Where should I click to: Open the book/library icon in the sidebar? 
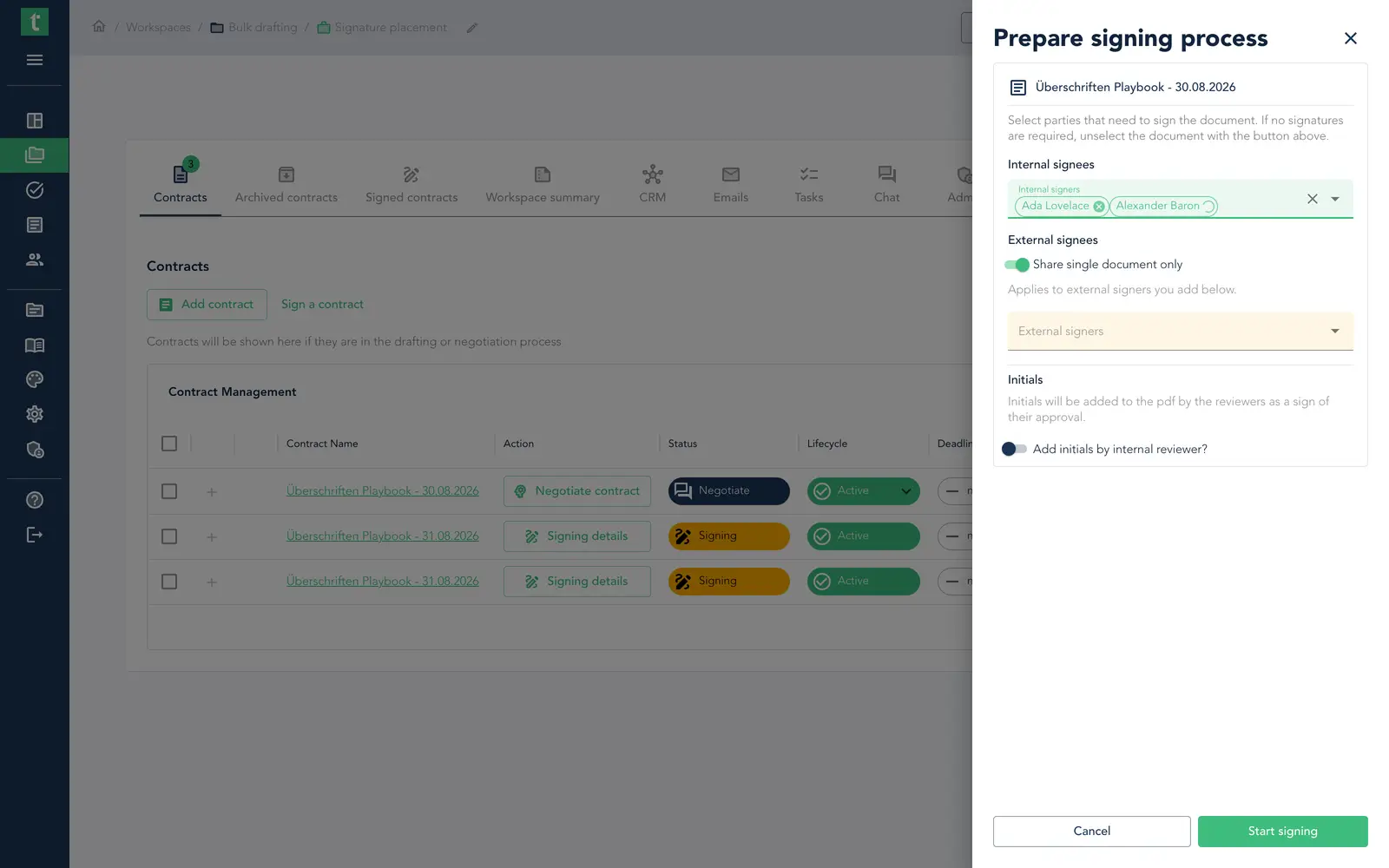click(x=35, y=345)
